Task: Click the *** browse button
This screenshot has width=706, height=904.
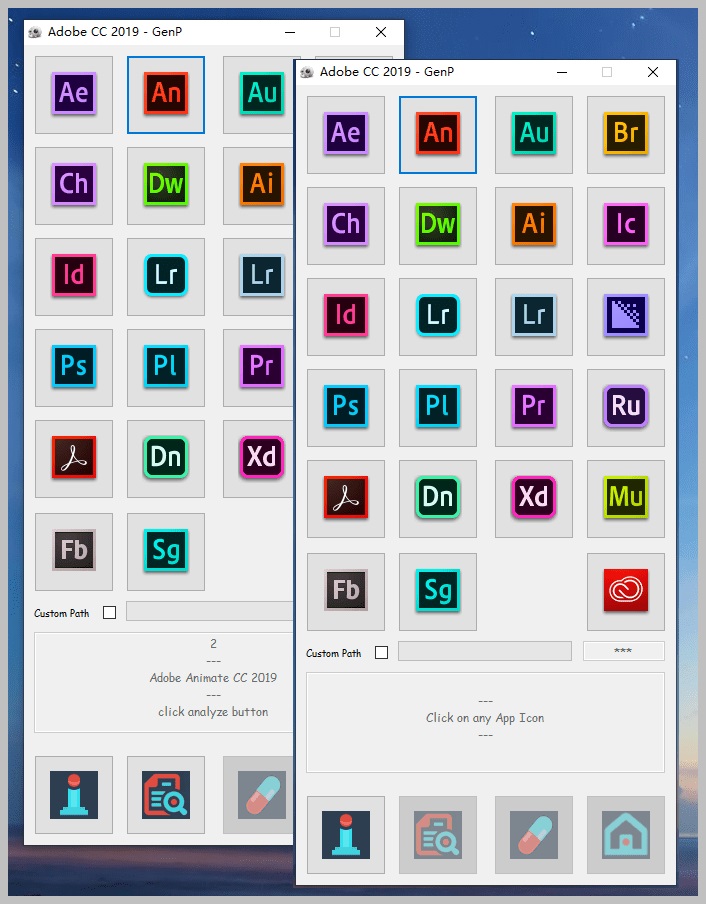Action: [x=624, y=651]
